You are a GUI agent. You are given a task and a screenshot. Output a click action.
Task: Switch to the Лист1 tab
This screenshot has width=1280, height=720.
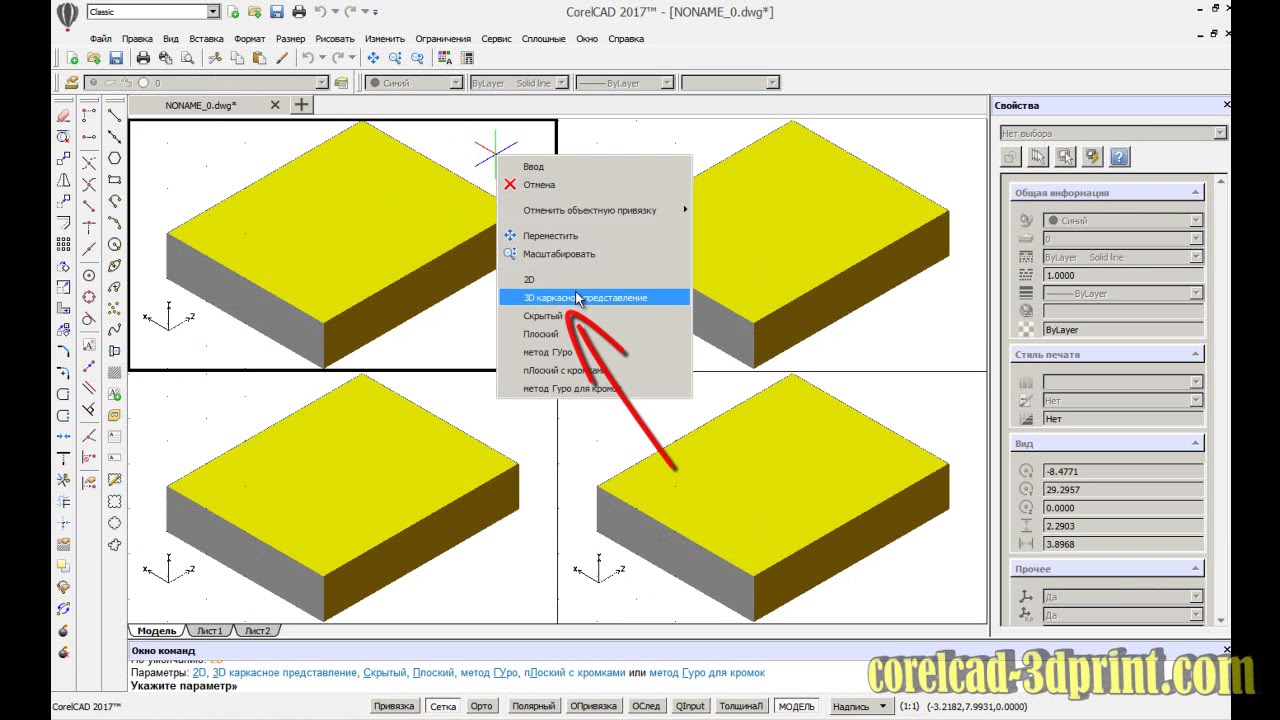click(x=209, y=631)
